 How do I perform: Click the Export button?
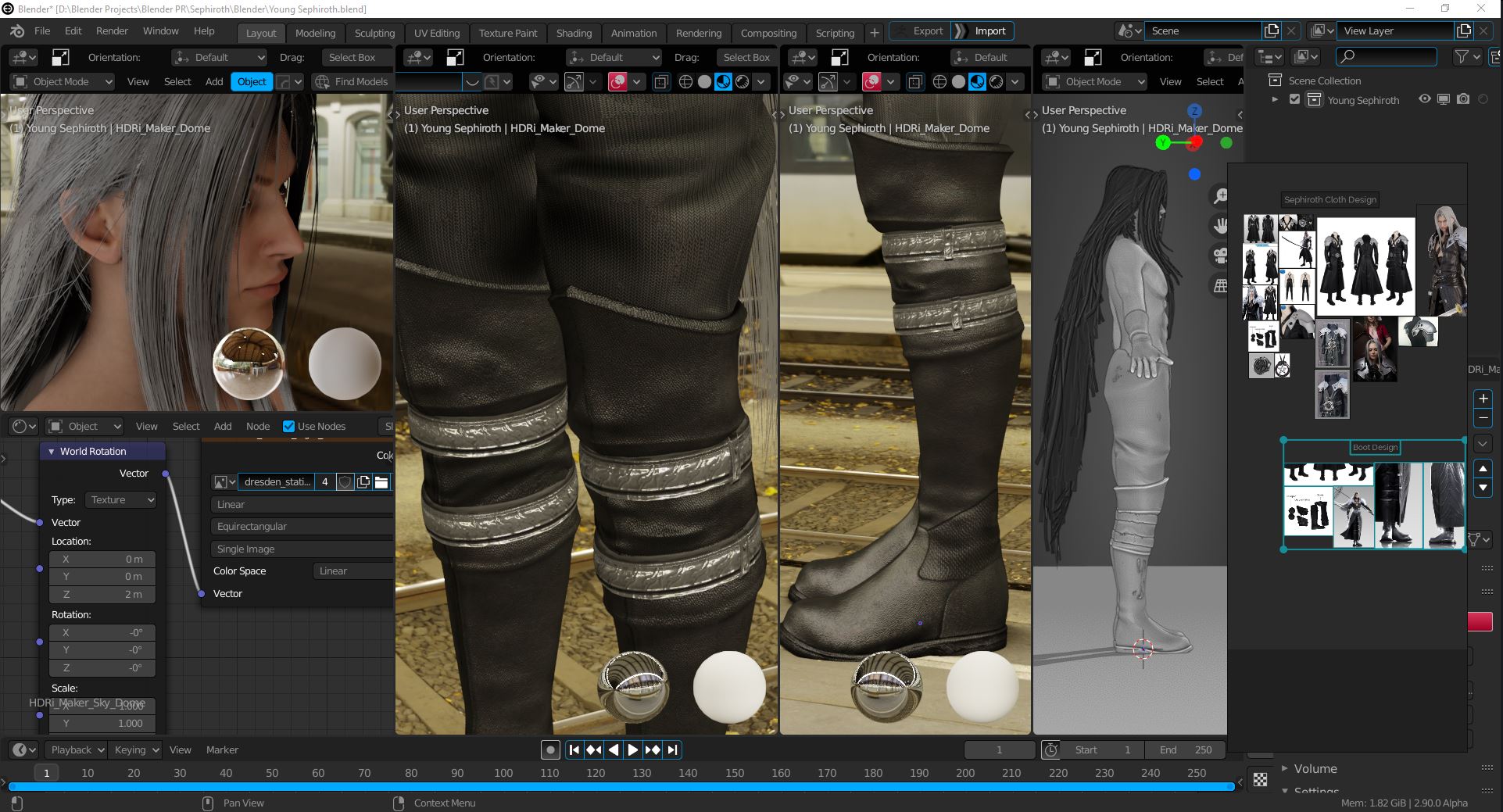pyautogui.click(x=919, y=30)
